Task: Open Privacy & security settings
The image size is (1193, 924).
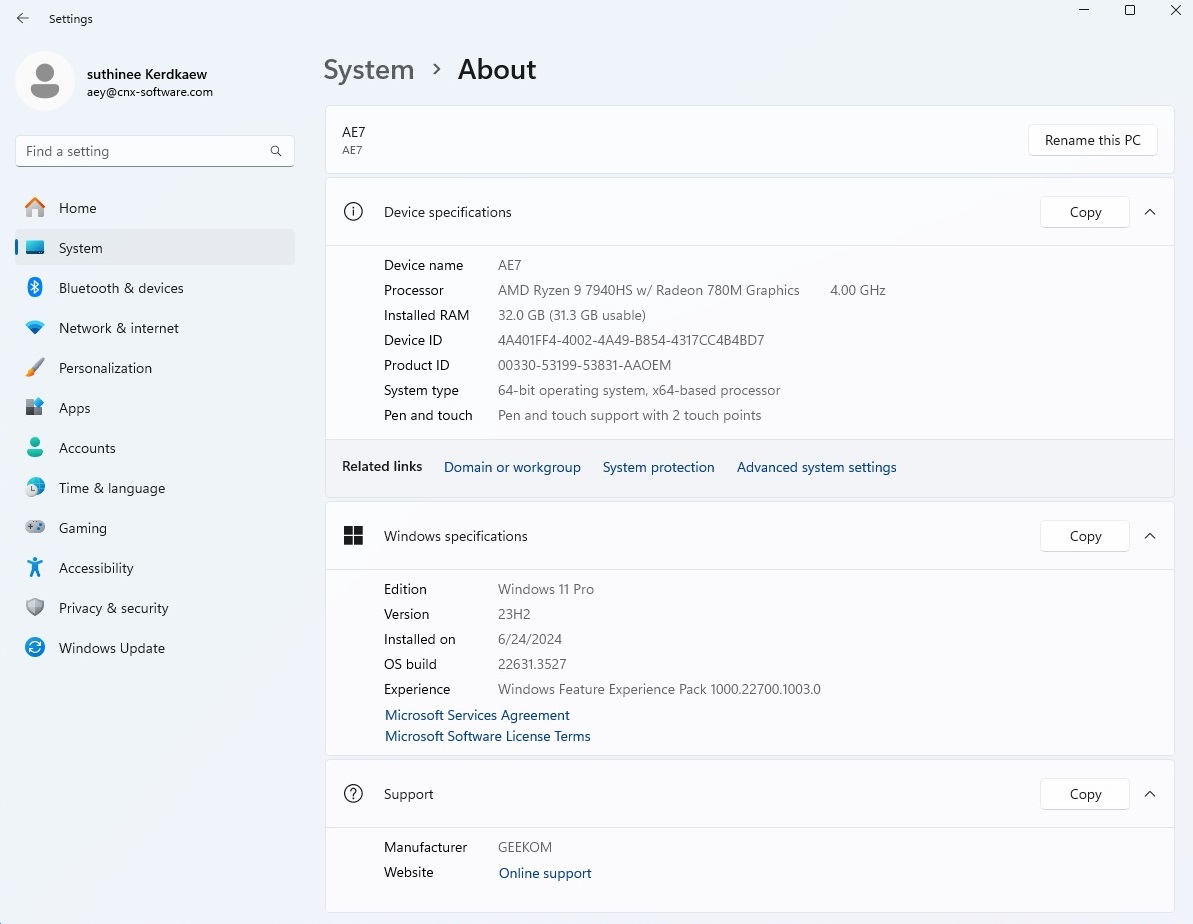Action: (155, 607)
